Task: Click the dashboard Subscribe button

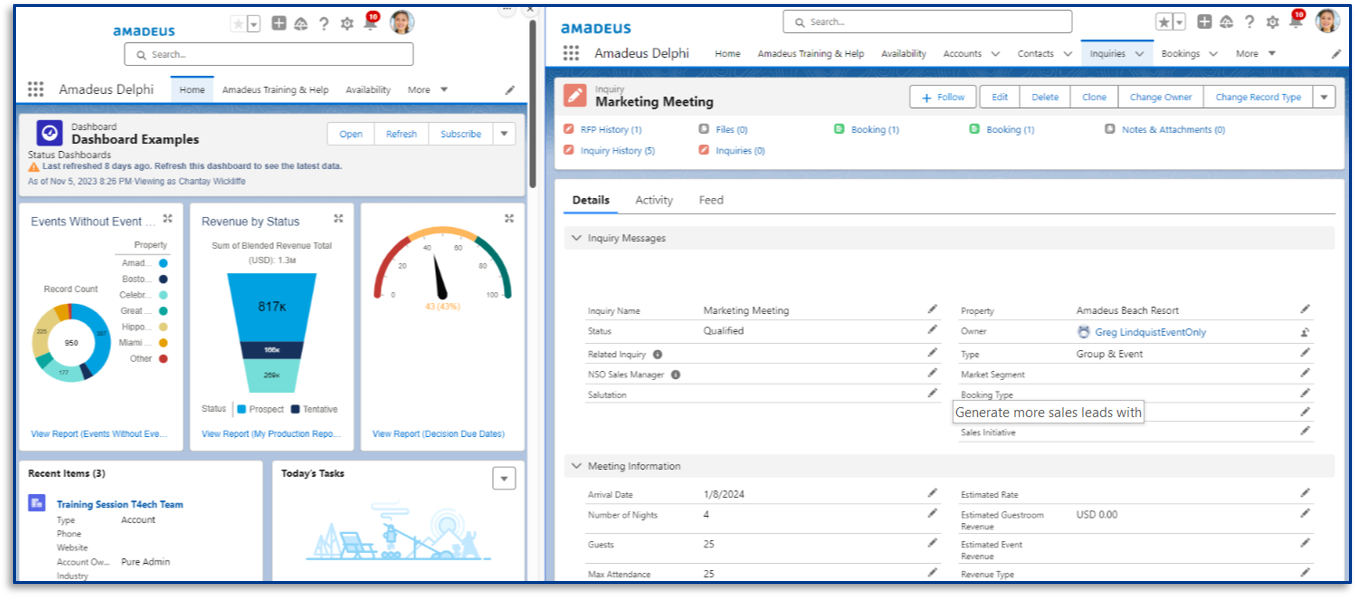Action: coord(461,134)
